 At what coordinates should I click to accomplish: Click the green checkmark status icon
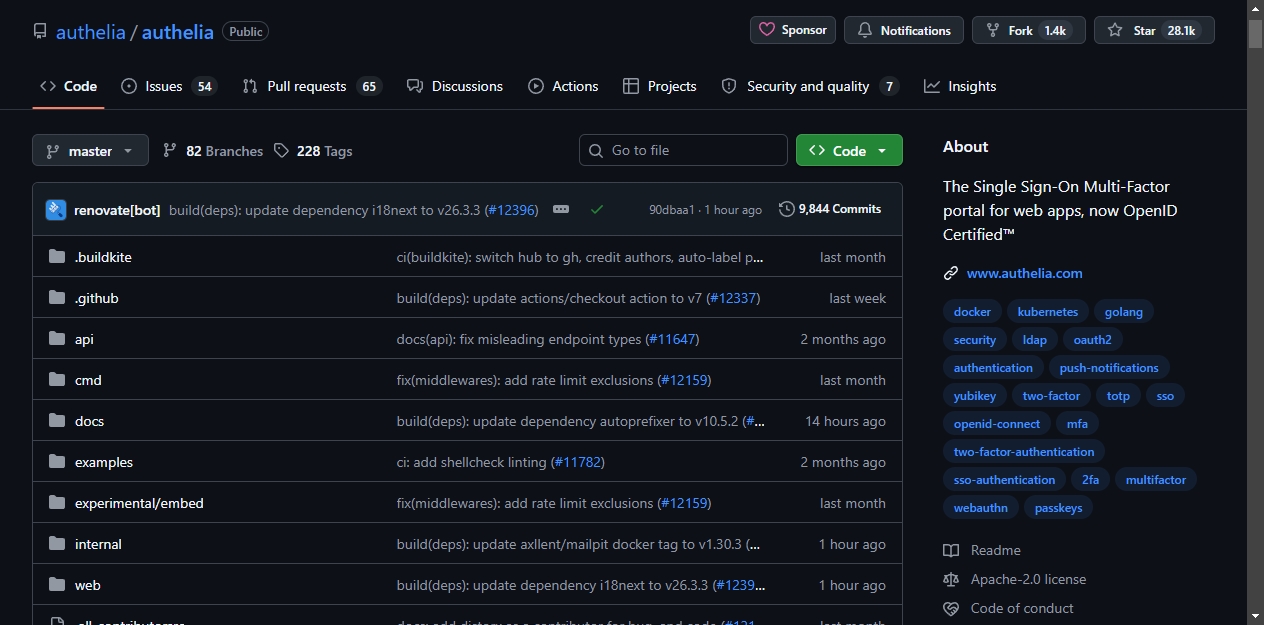[x=597, y=209]
